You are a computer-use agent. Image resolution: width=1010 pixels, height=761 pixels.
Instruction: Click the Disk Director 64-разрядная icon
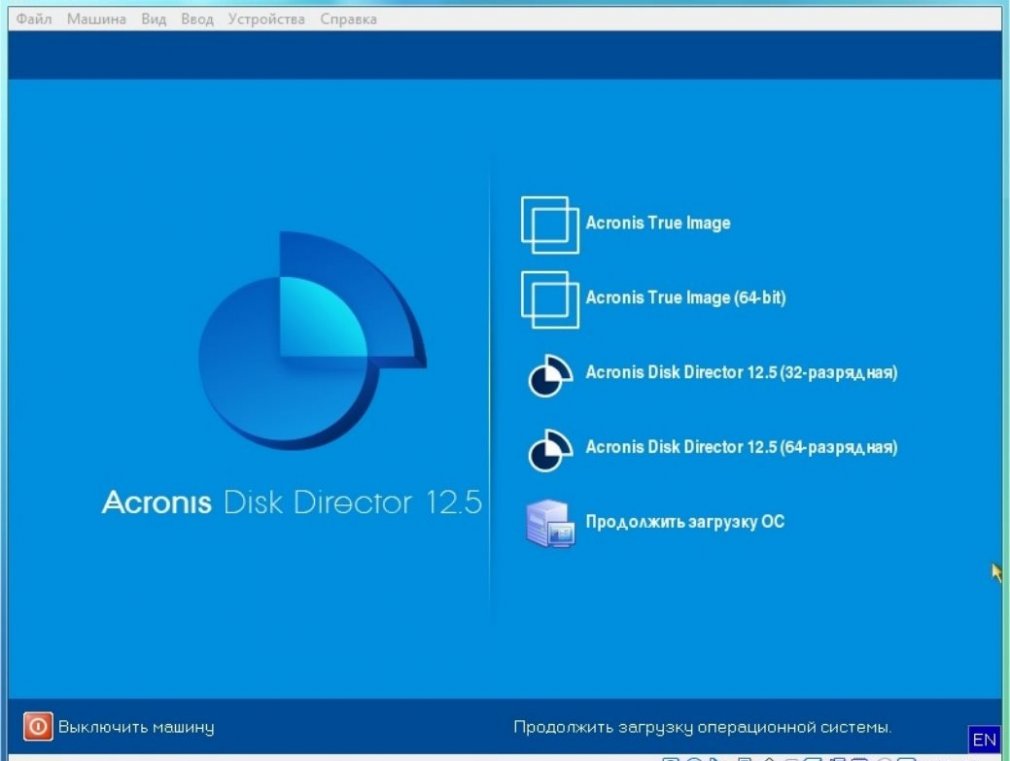tap(550, 450)
